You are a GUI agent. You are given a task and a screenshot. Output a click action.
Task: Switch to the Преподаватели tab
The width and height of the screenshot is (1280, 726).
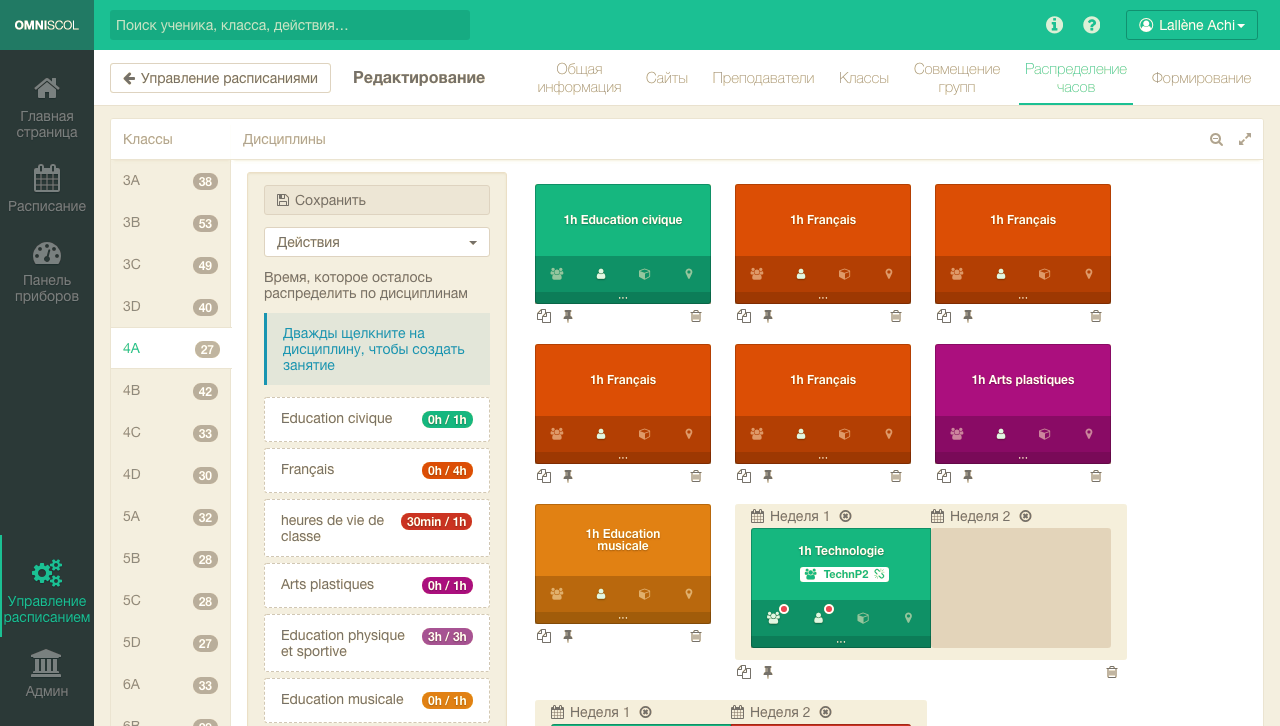click(763, 78)
